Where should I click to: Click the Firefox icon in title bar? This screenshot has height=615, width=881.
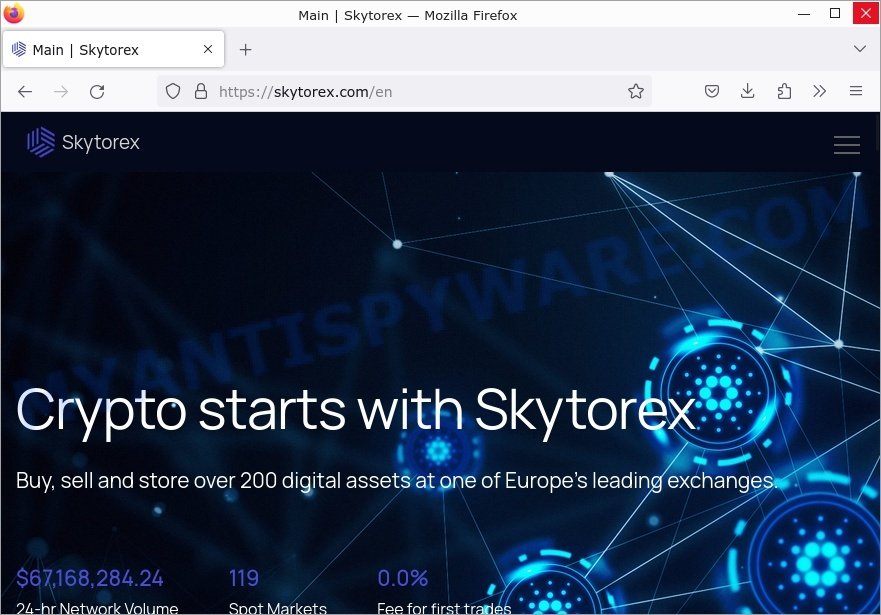tap(14, 13)
